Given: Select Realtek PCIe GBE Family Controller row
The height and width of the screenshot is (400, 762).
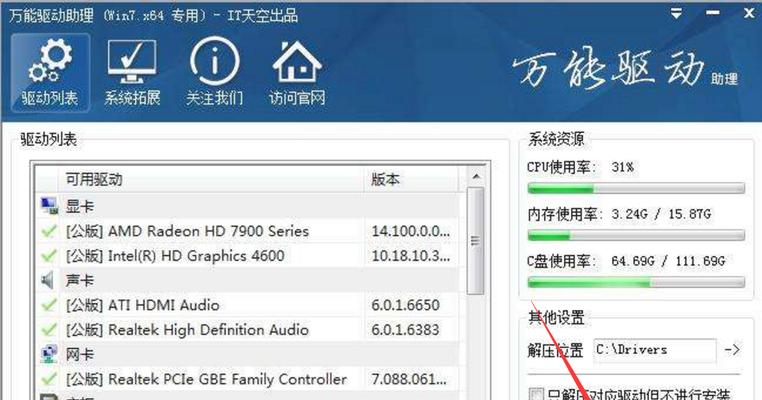Looking at the screenshot, I should point(248,379).
